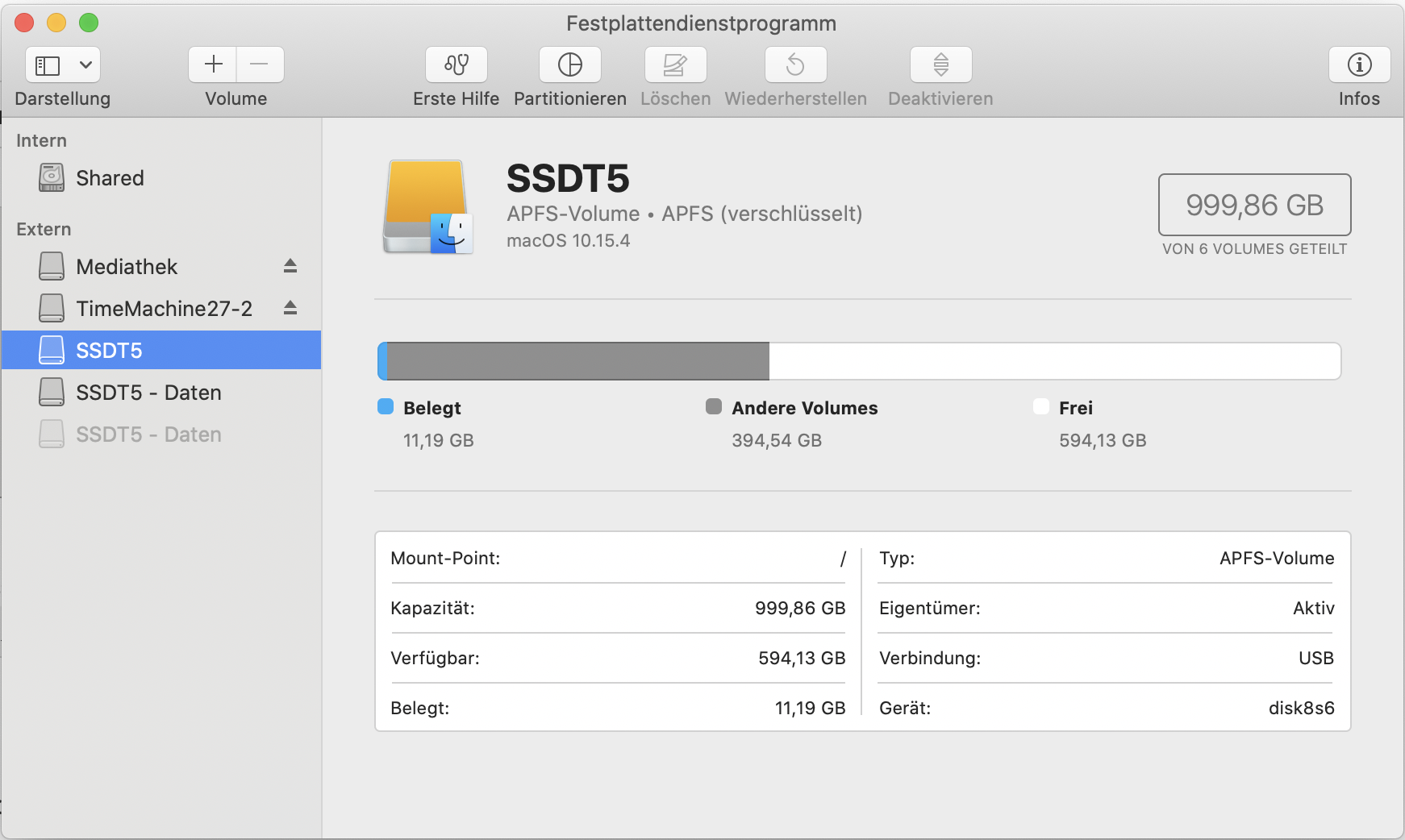Add a volume with the plus button
Viewport: 1405px width, 840px height.
(213, 64)
